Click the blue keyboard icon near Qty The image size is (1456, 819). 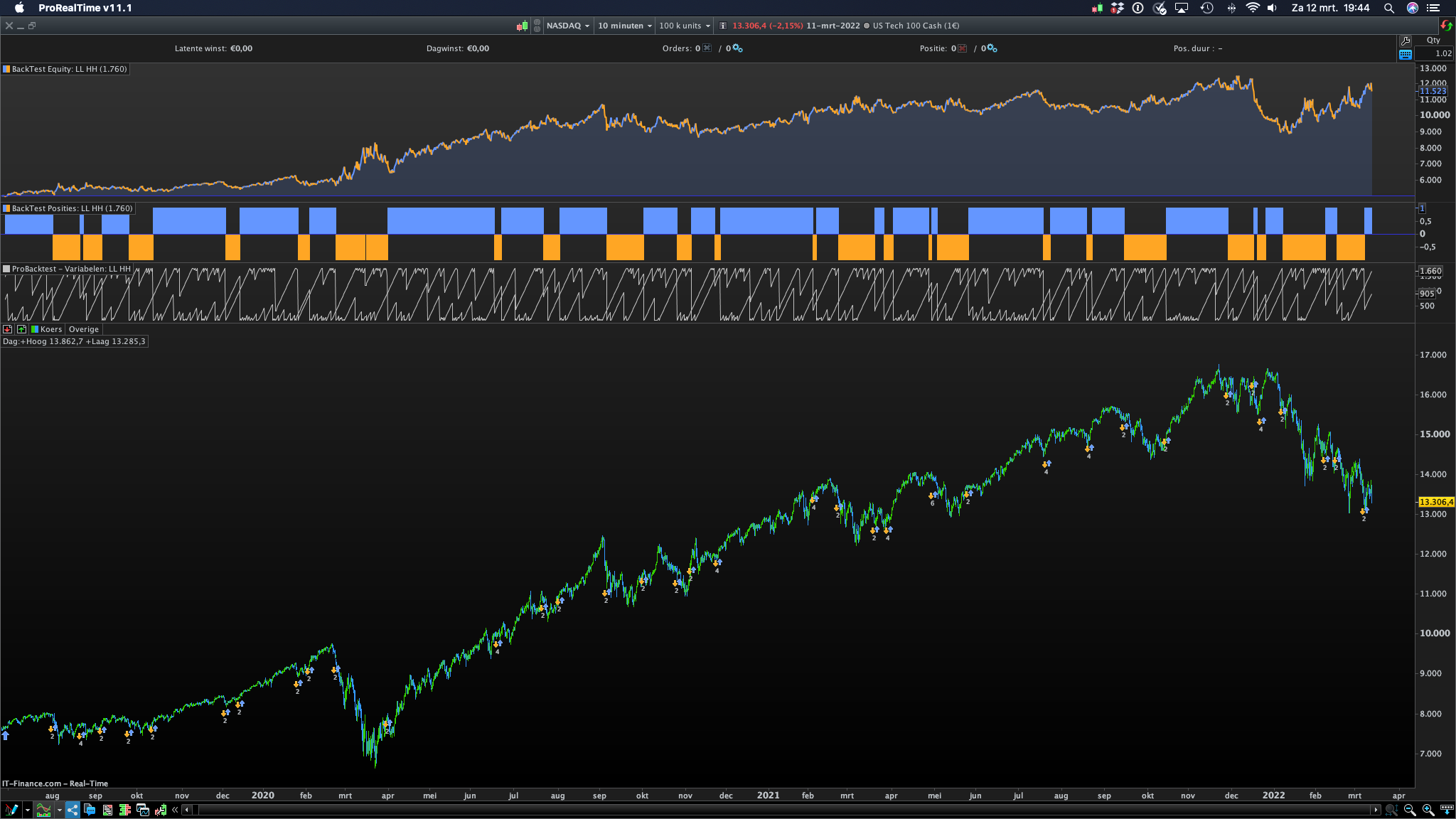[x=1405, y=55]
